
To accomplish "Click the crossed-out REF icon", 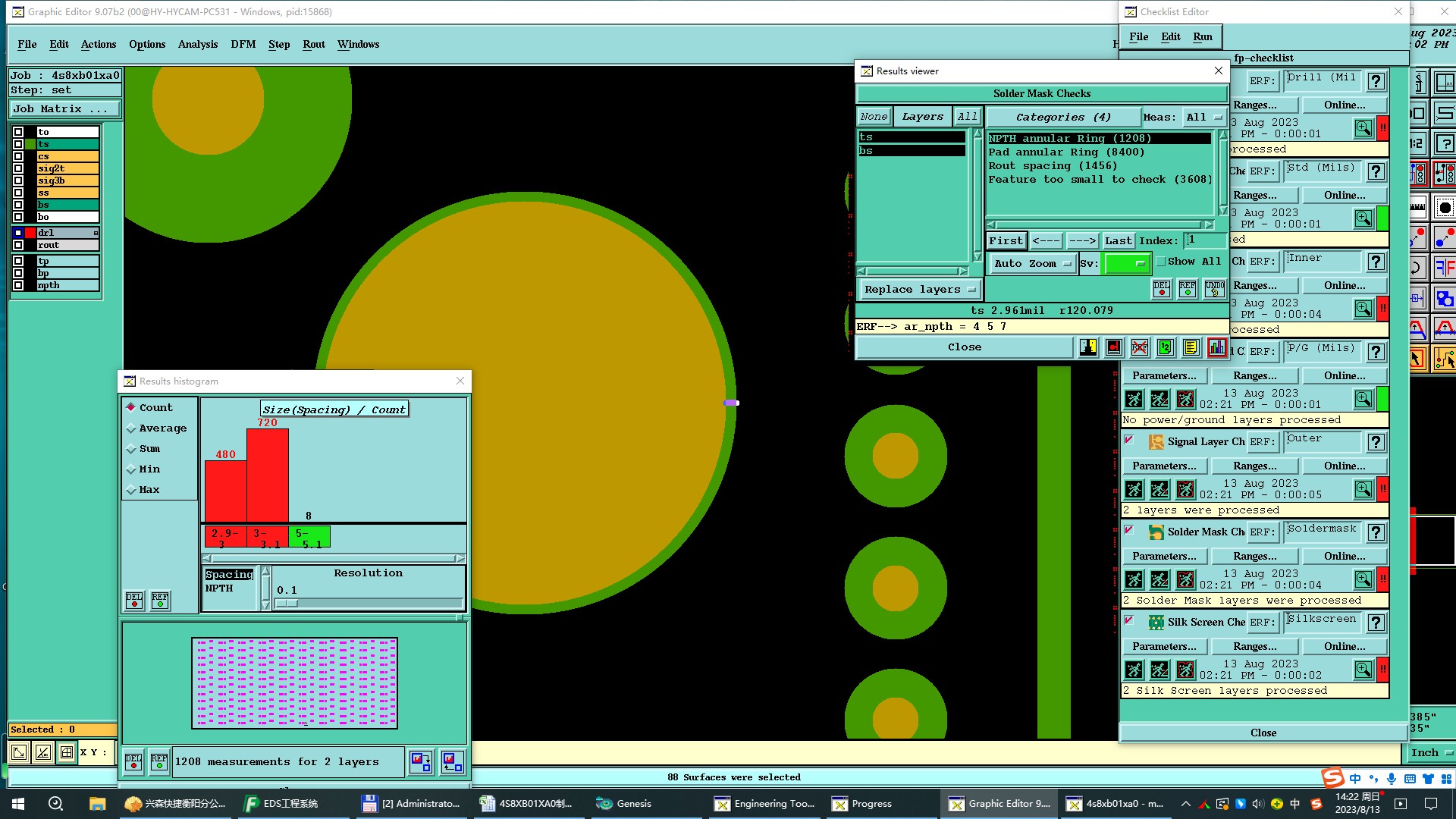I will tap(1139, 347).
